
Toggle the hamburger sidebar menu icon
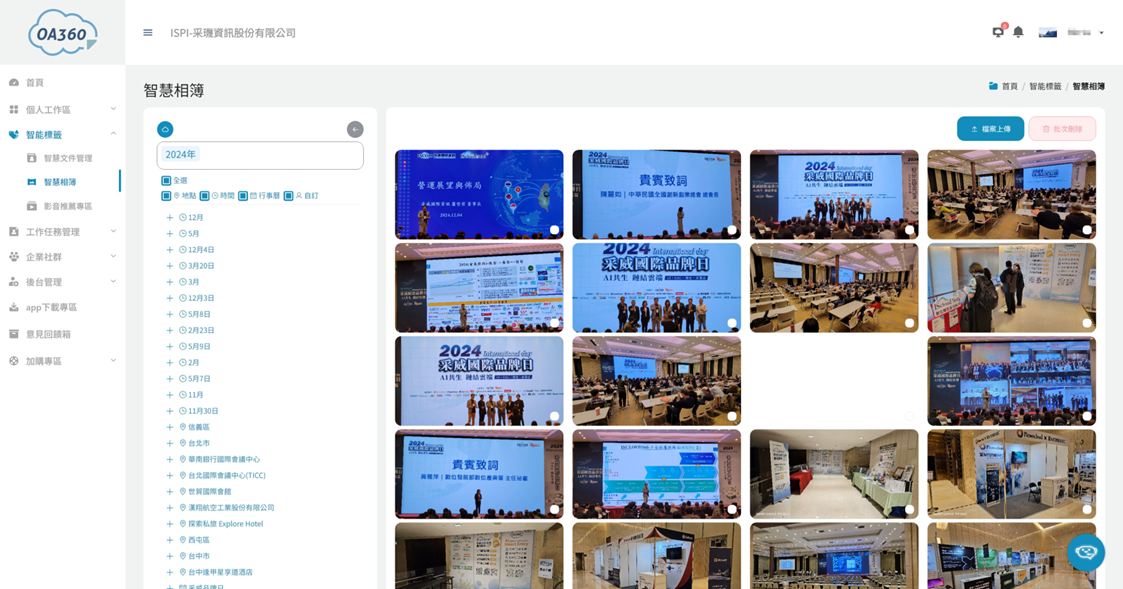click(148, 32)
